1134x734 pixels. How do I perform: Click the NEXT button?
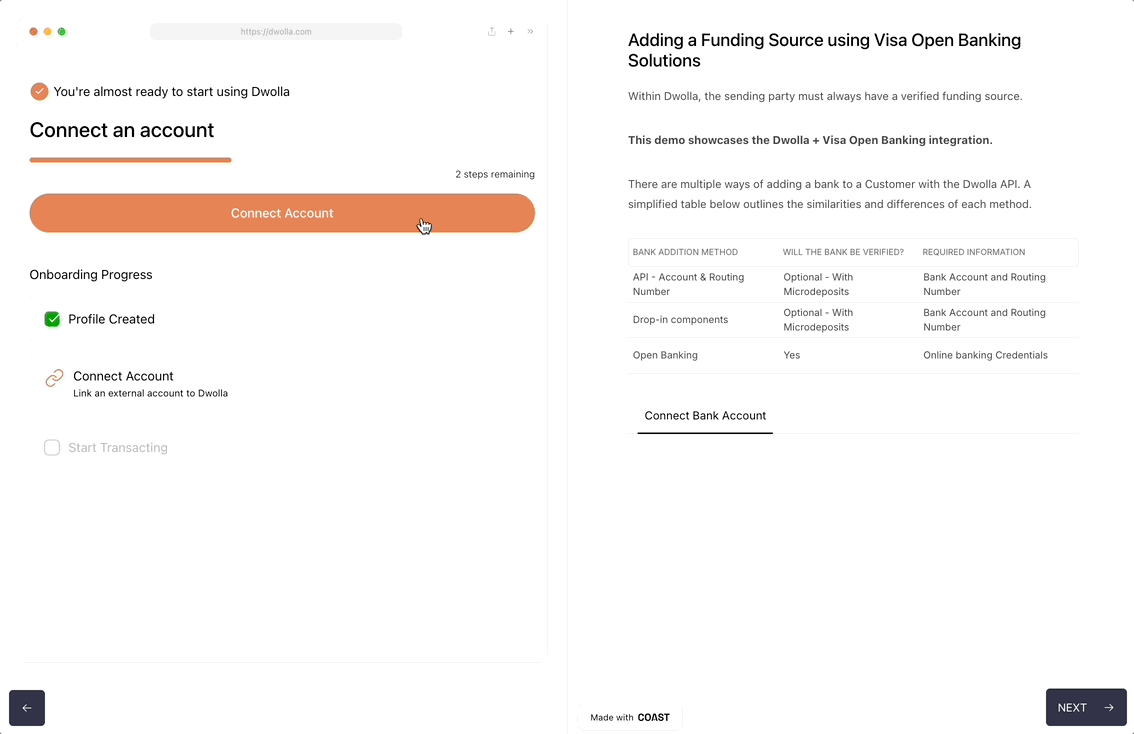pos(1086,707)
